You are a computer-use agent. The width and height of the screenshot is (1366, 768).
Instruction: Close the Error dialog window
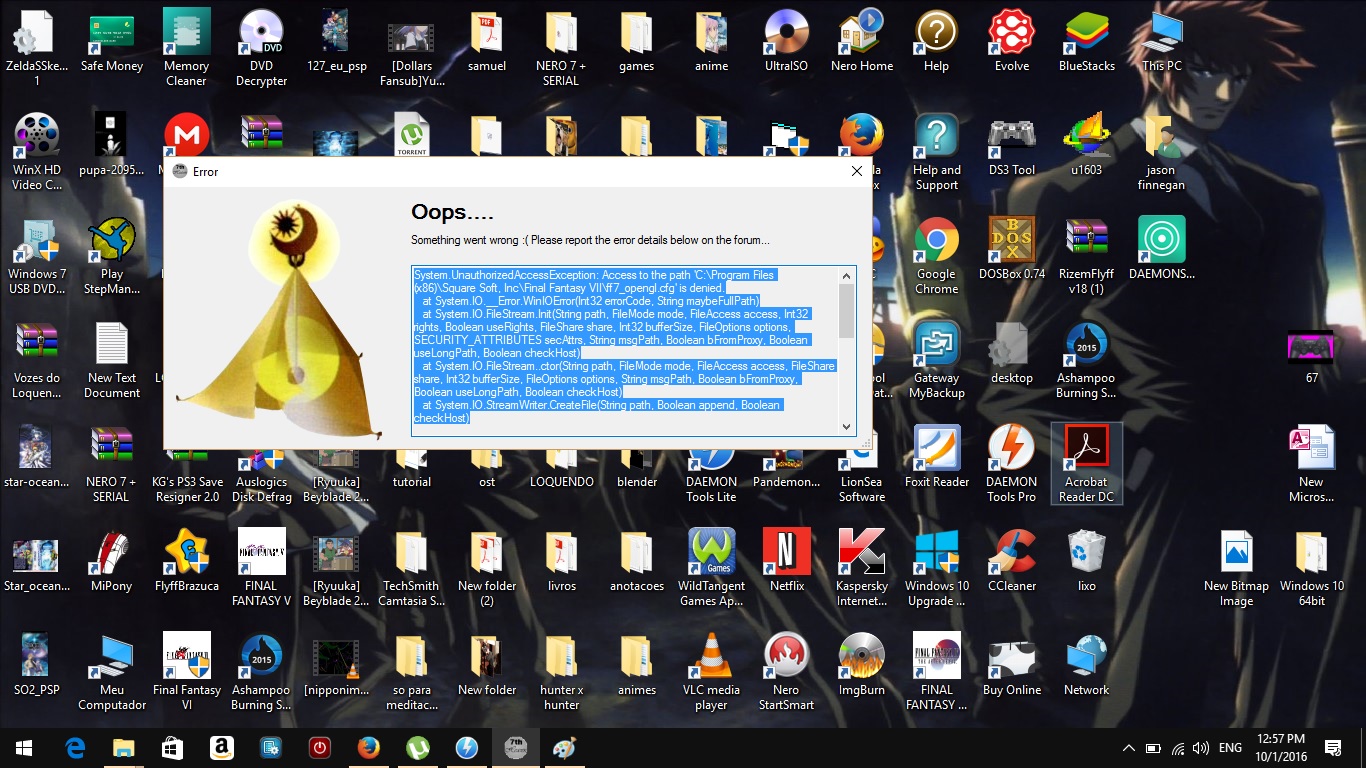(856, 171)
